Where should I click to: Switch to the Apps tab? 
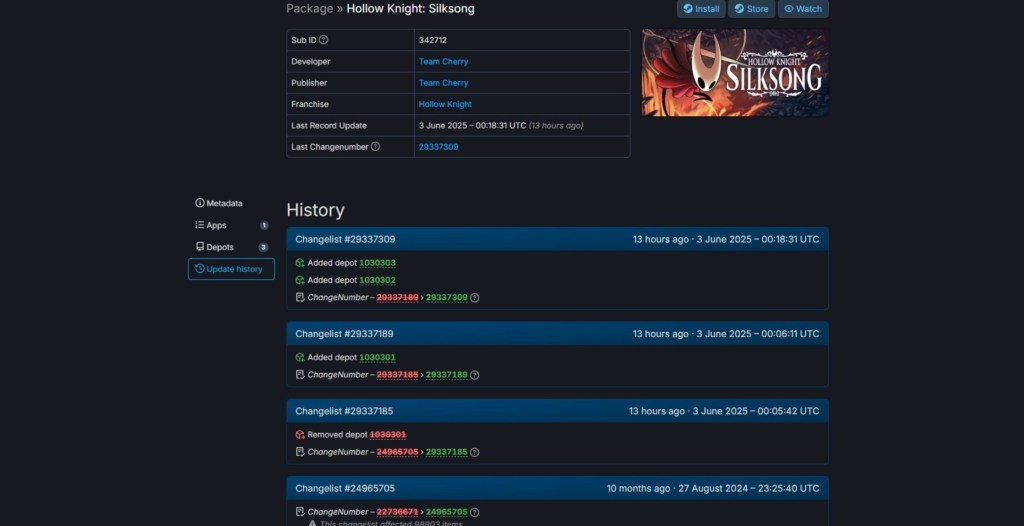pos(231,225)
